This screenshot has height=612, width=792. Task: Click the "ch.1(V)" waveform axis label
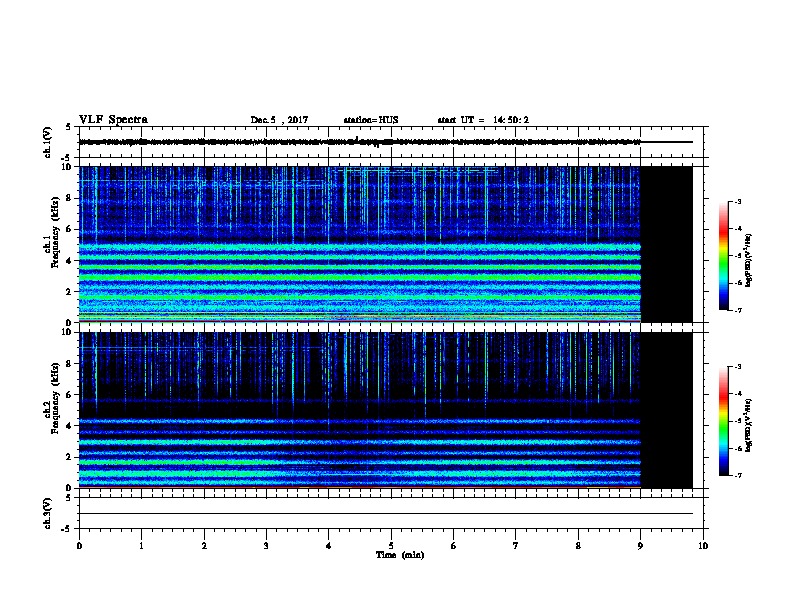point(47,142)
